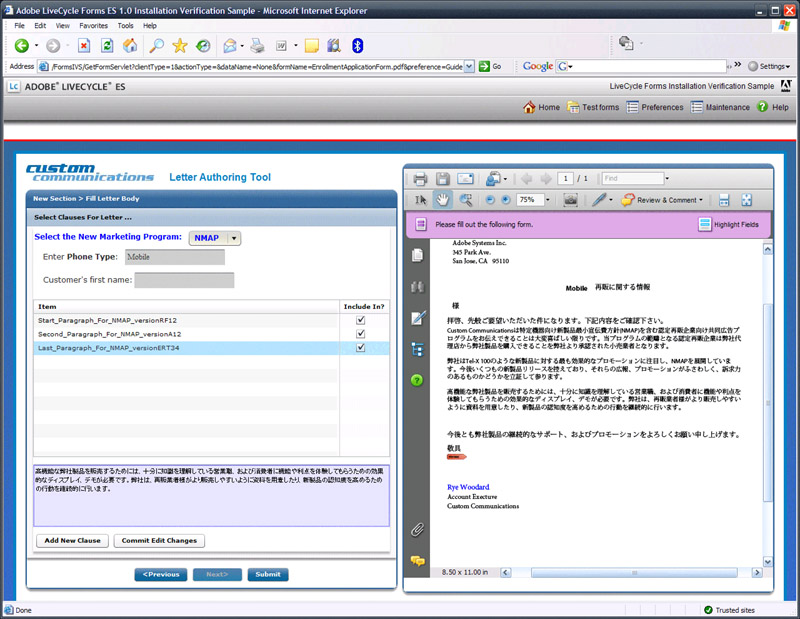Open the 75% zoom level dropdown
This screenshot has width=800, height=619.
point(548,200)
